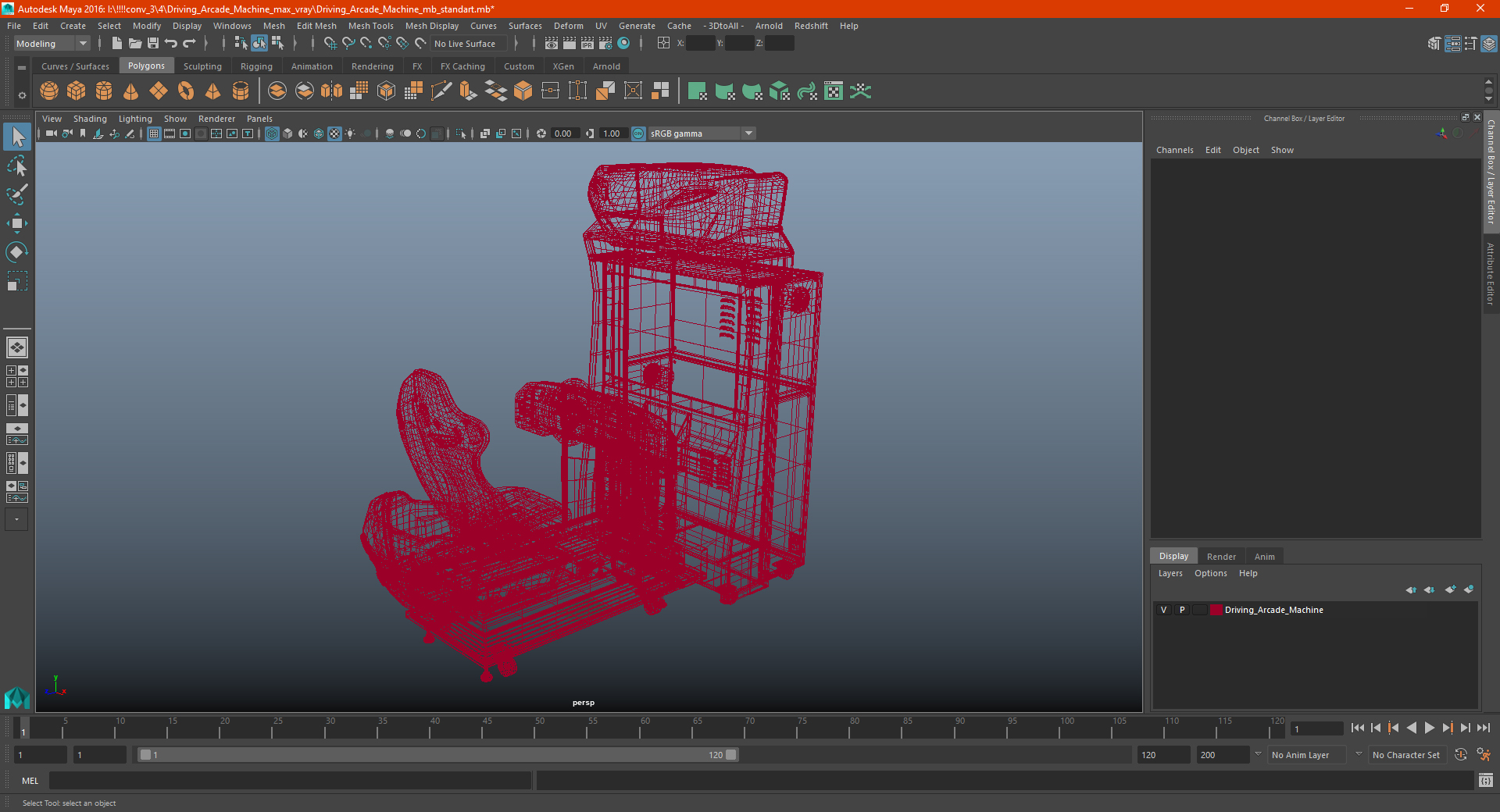Activate the arrow Select tool
The height and width of the screenshot is (812, 1500).
tap(16, 137)
